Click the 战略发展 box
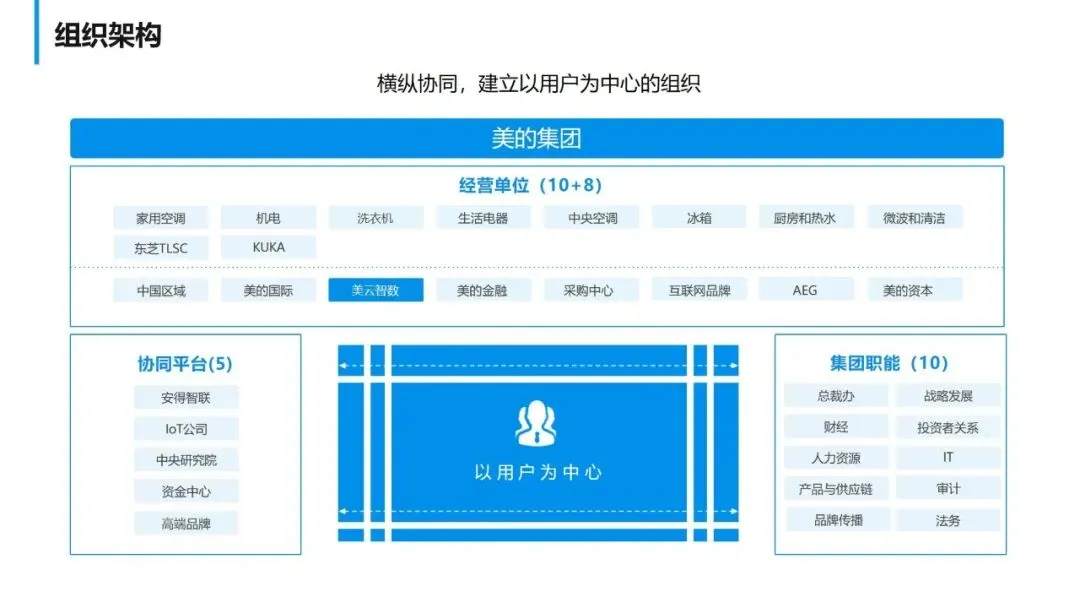The image size is (1080, 608). pyautogui.click(x=948, y=395)
